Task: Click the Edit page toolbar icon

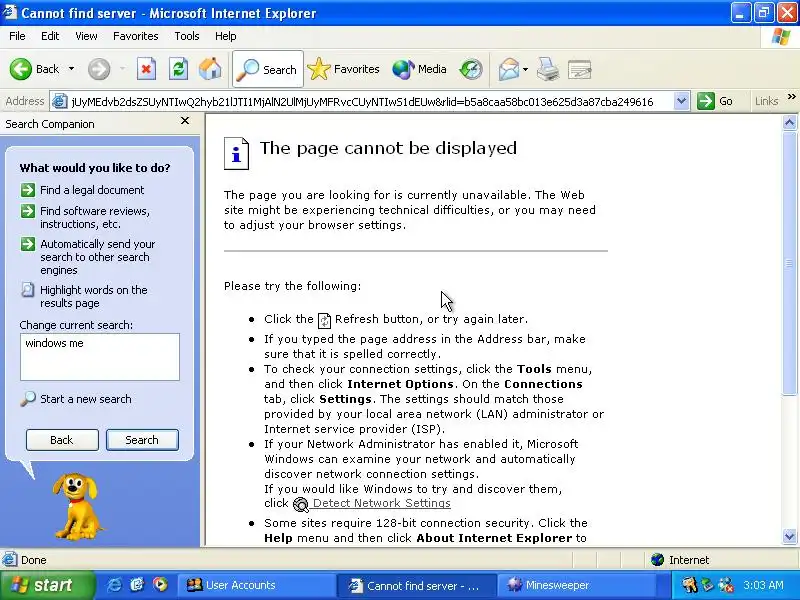Action: point(580,69)
